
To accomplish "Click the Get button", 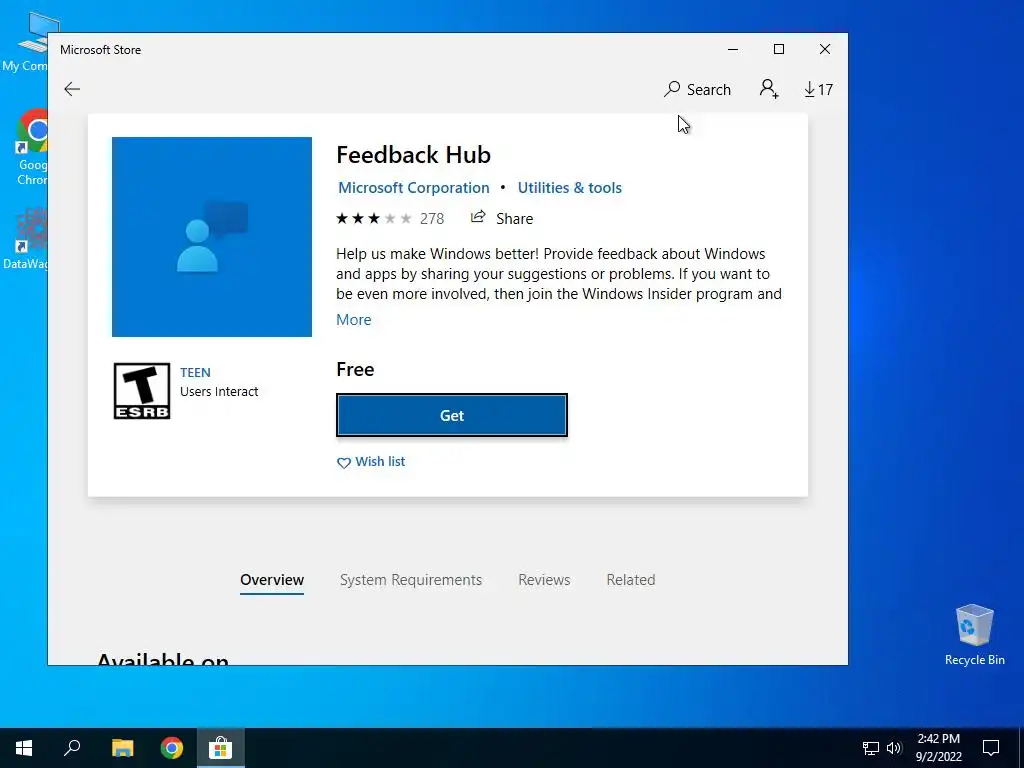I will coord(451,415).
